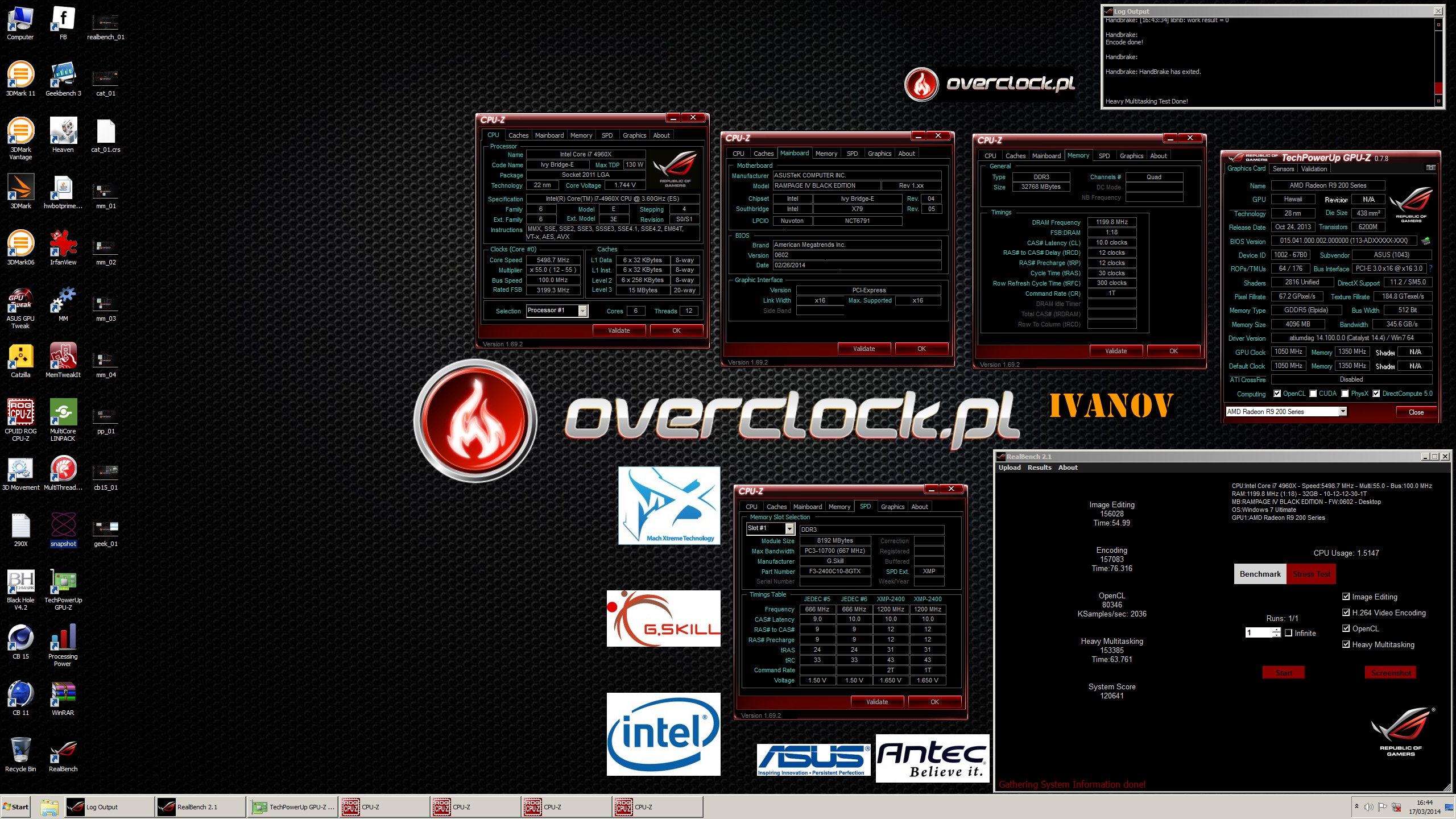Switch to the Caches tab in CPU-Z CPU window

click(518, 135)
